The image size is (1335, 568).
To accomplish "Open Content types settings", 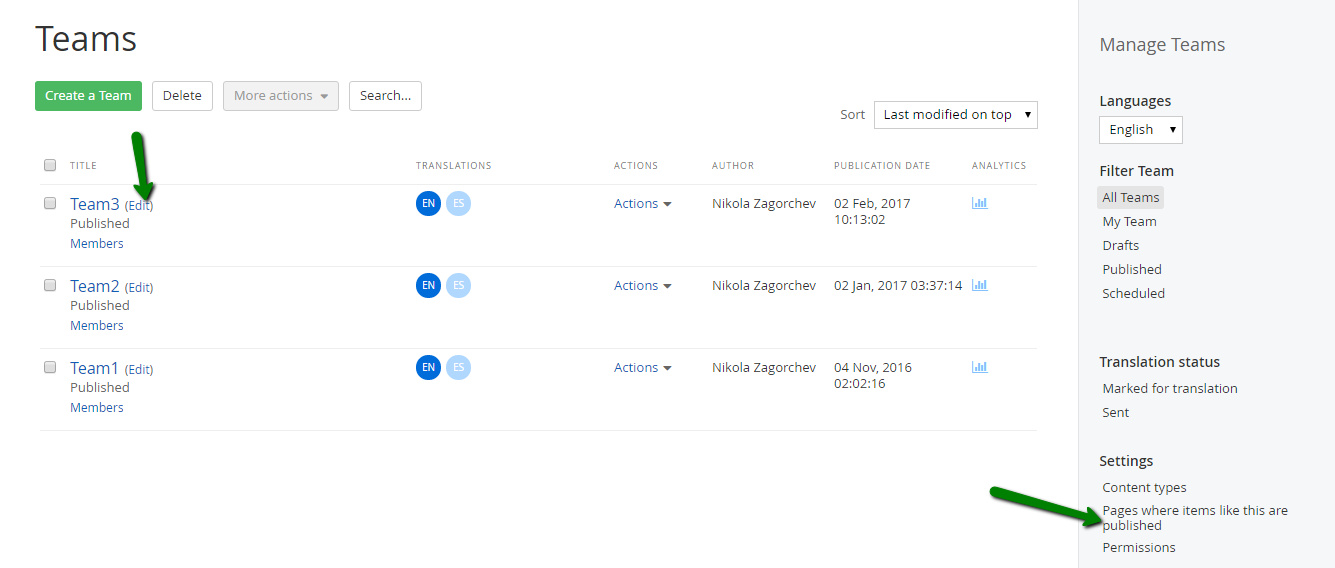I will tap(1144, 487).
